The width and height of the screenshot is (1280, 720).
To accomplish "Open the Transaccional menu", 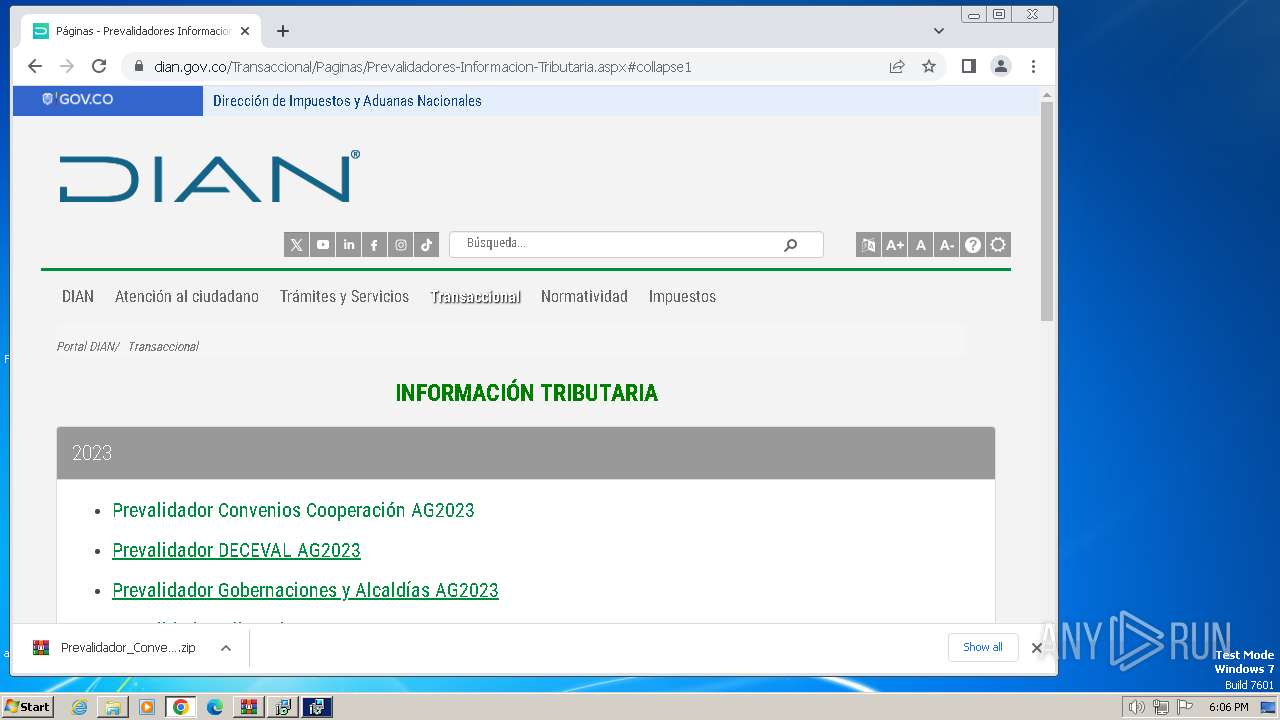I will pyautogui.click(x=475, y=296).
